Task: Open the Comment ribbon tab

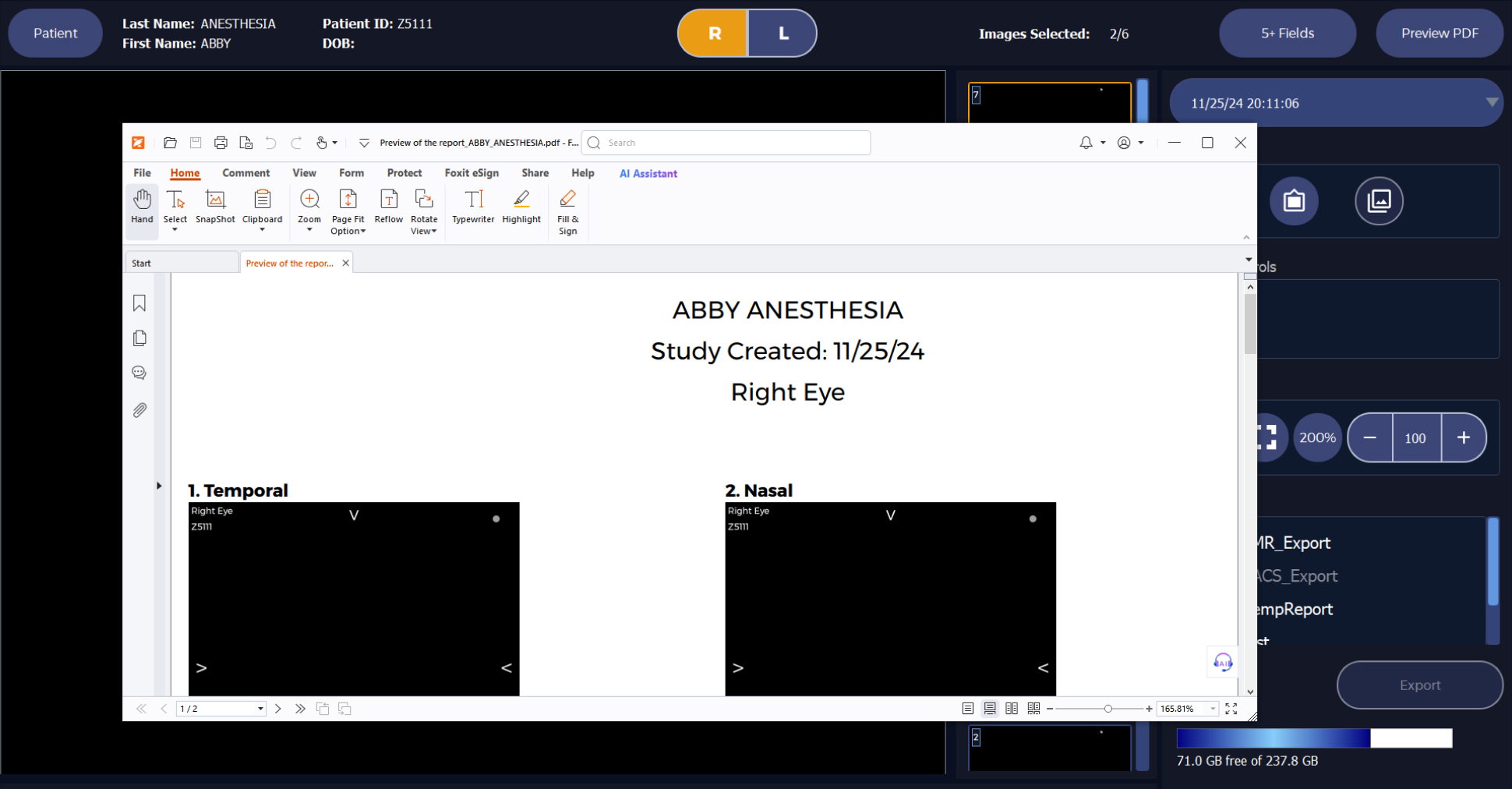Action: 246,173
